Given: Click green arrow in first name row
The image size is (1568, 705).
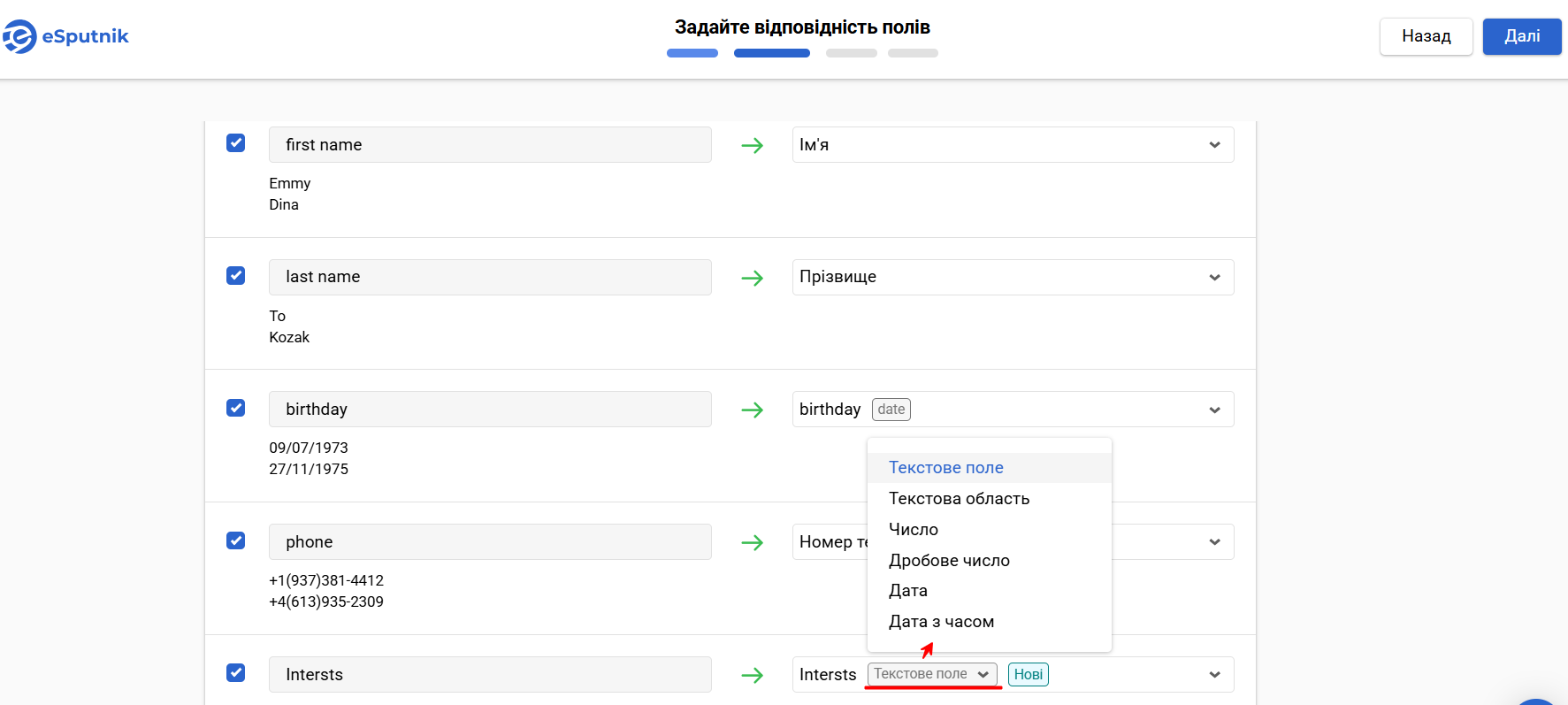Looking at the screenshot, I should (x=753, y=145).
